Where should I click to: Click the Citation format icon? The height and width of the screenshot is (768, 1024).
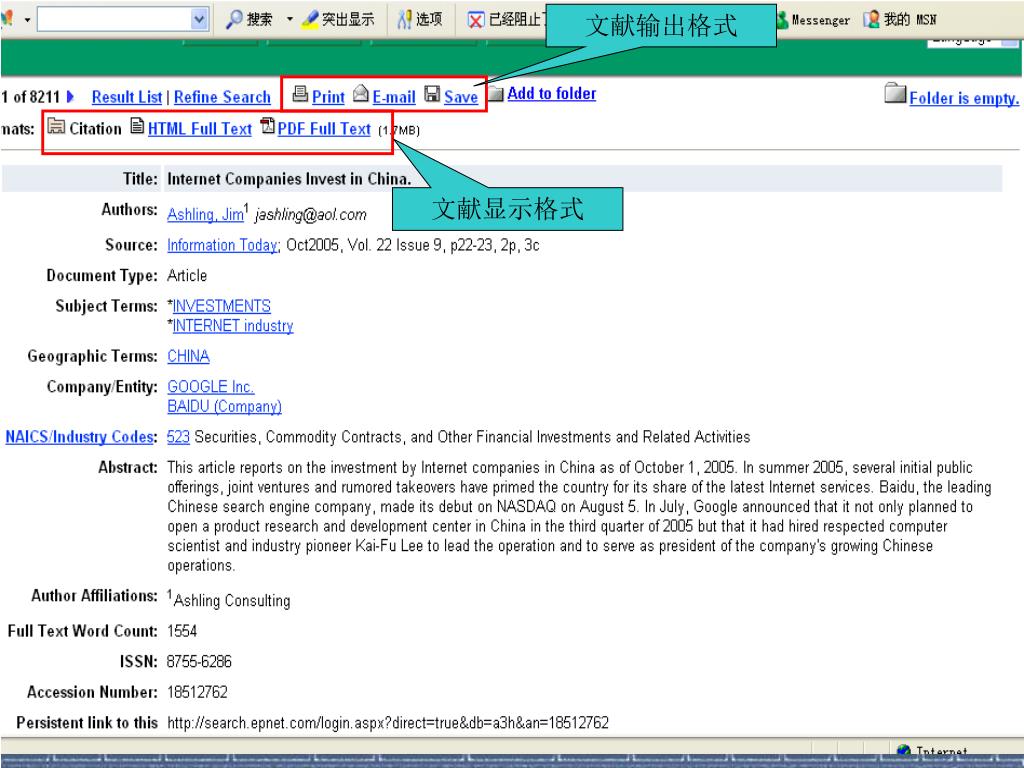tap(56, 126)
